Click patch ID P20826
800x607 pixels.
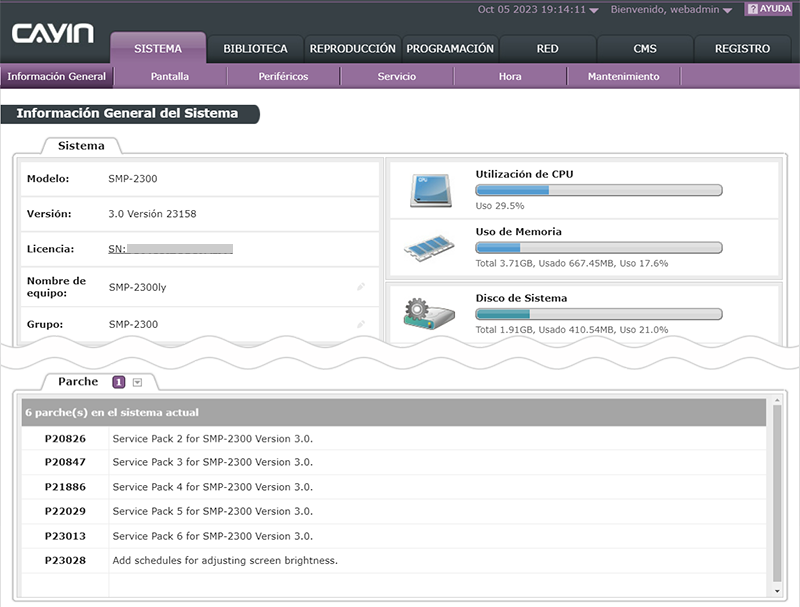click(65, 439)
